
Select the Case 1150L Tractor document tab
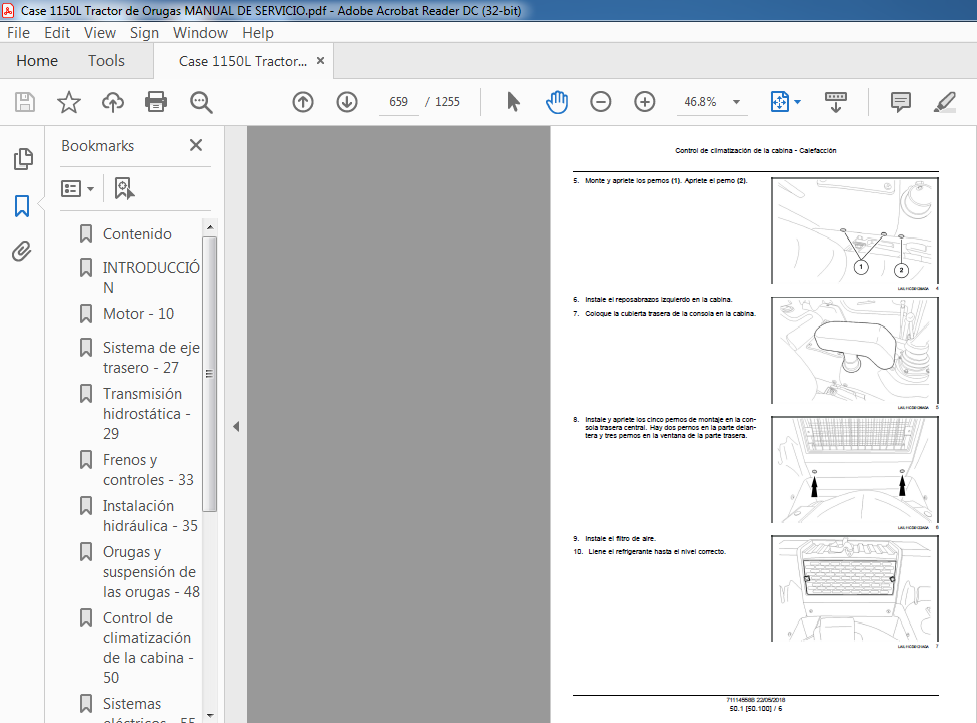[242, 61]
